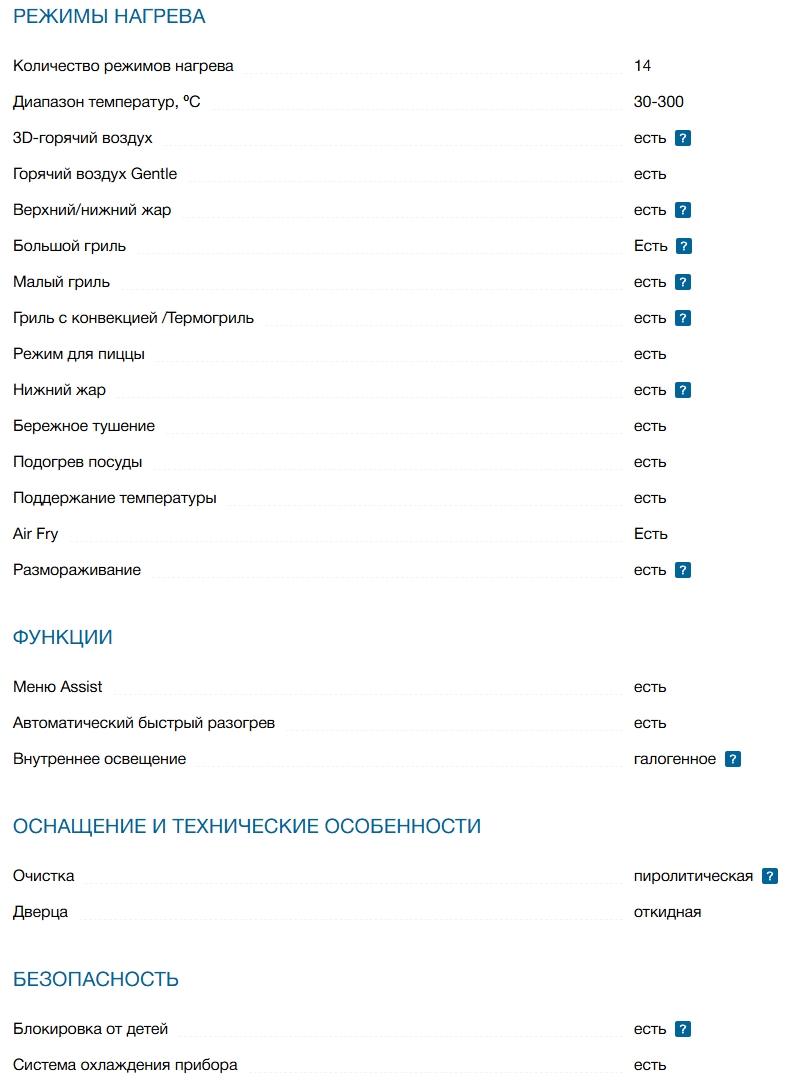This screenshot has height=1090, width=798.
Task: Click the Air Fry row label
Action: 36,534
